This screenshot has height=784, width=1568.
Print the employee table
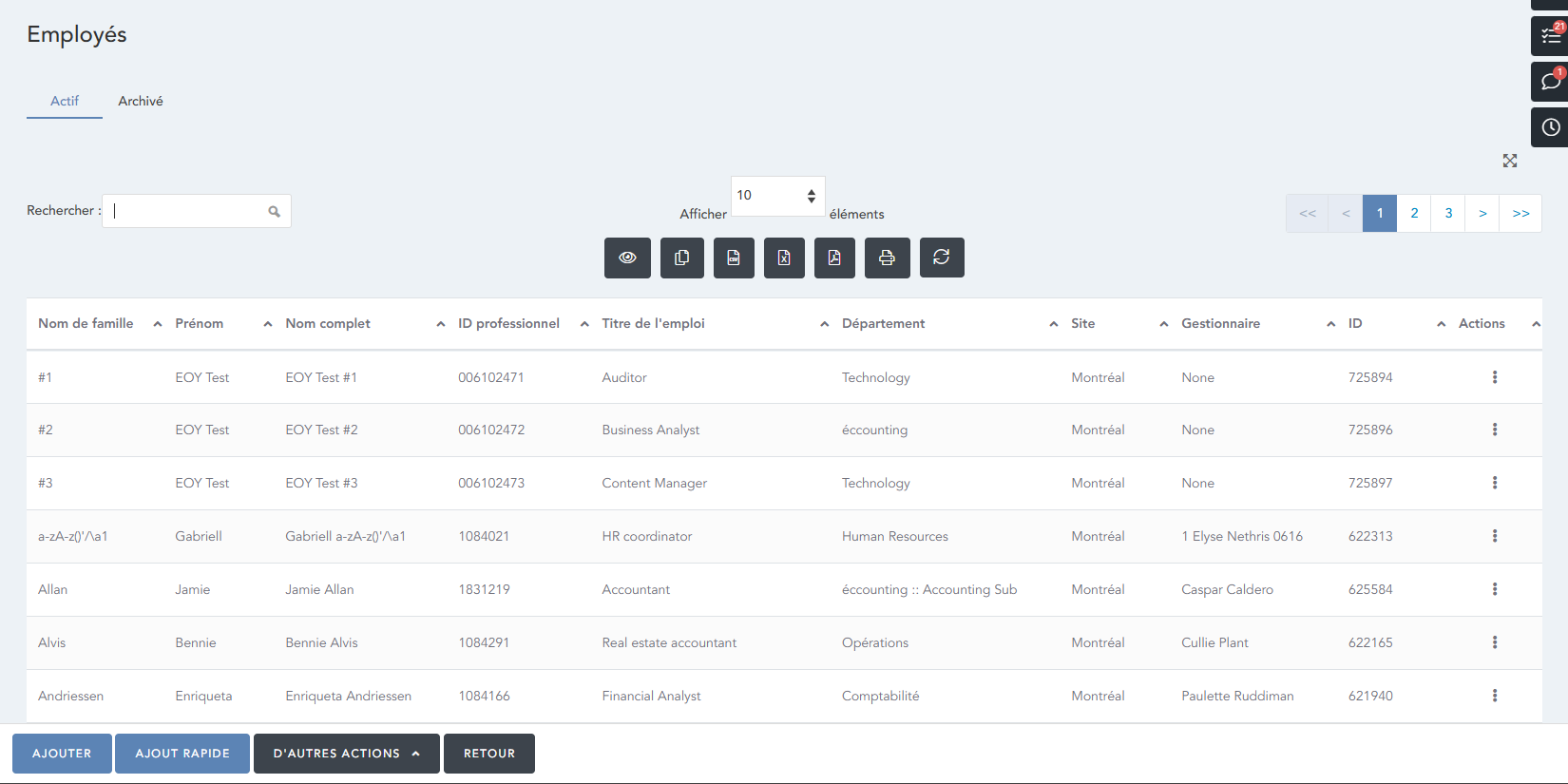point(887,258)
